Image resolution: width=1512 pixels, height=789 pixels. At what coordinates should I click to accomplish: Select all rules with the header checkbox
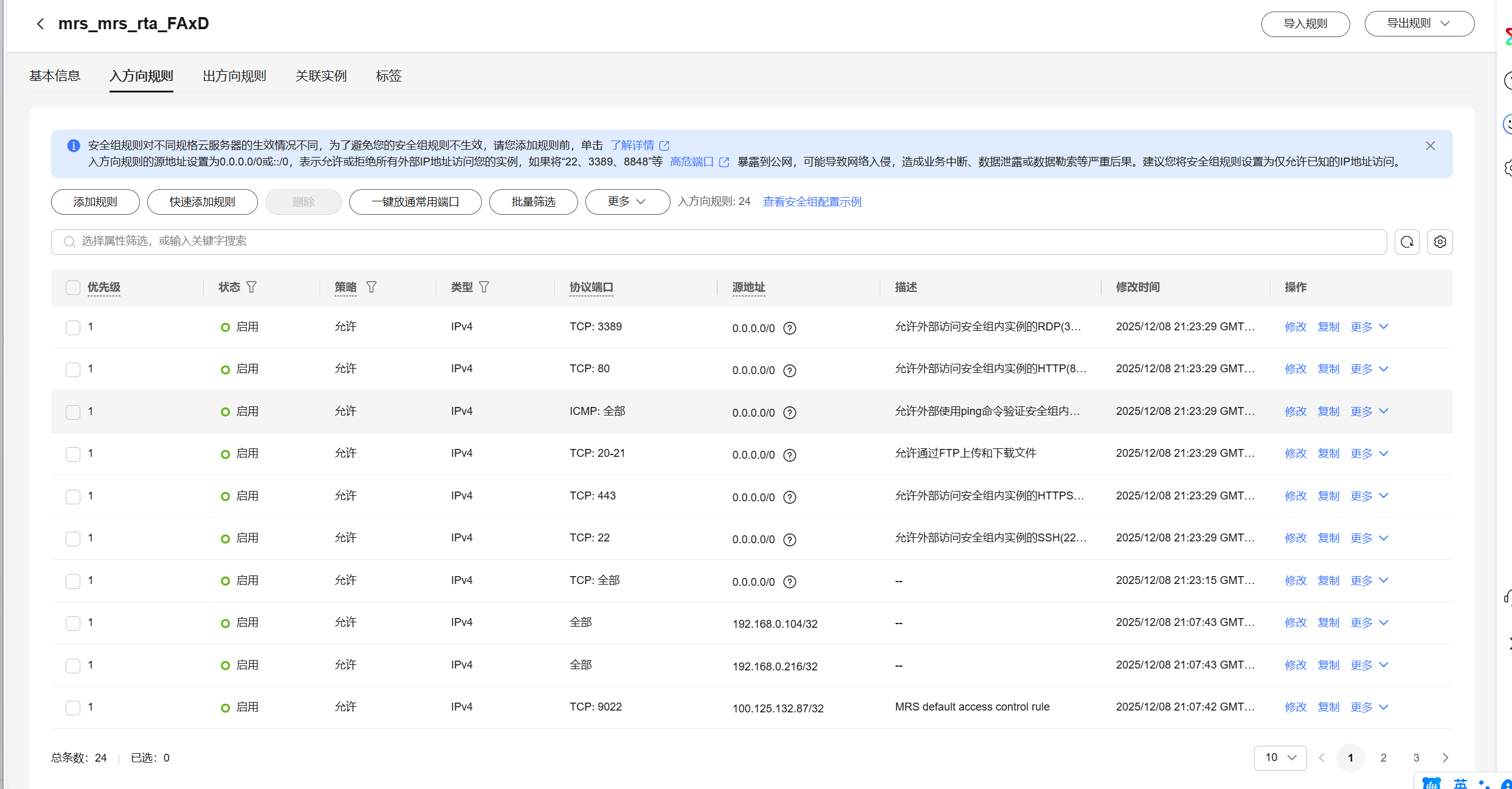tap(72, 287)
